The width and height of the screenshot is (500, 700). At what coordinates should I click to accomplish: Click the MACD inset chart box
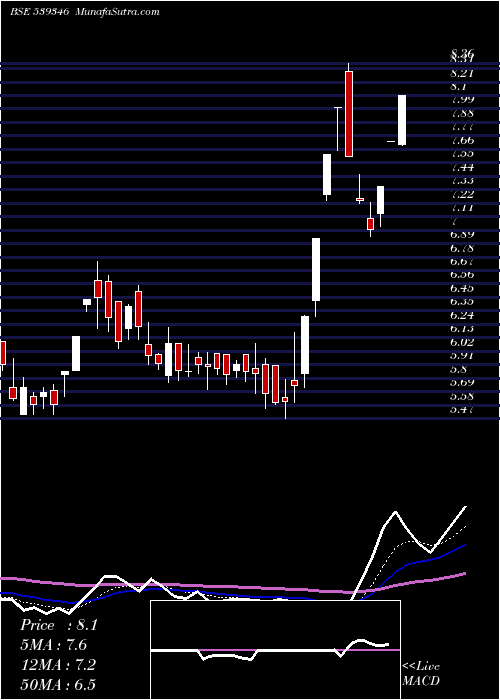pyautogui.click(x=275, y=650)
